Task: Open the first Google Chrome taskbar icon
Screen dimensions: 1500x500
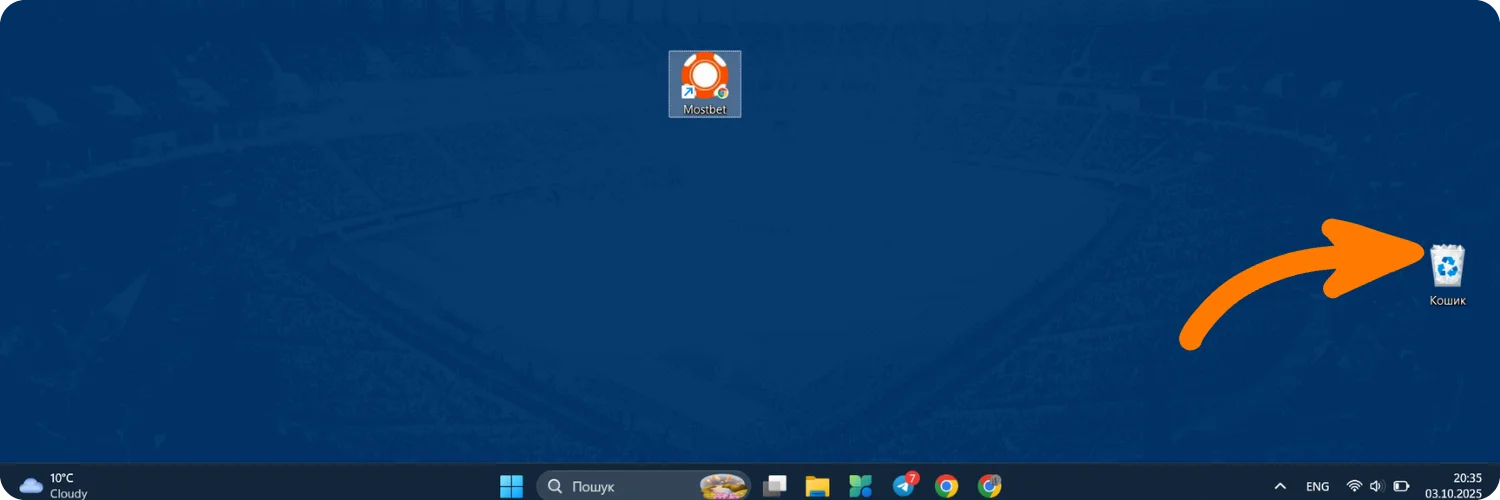Action: (x=946, y=487)
